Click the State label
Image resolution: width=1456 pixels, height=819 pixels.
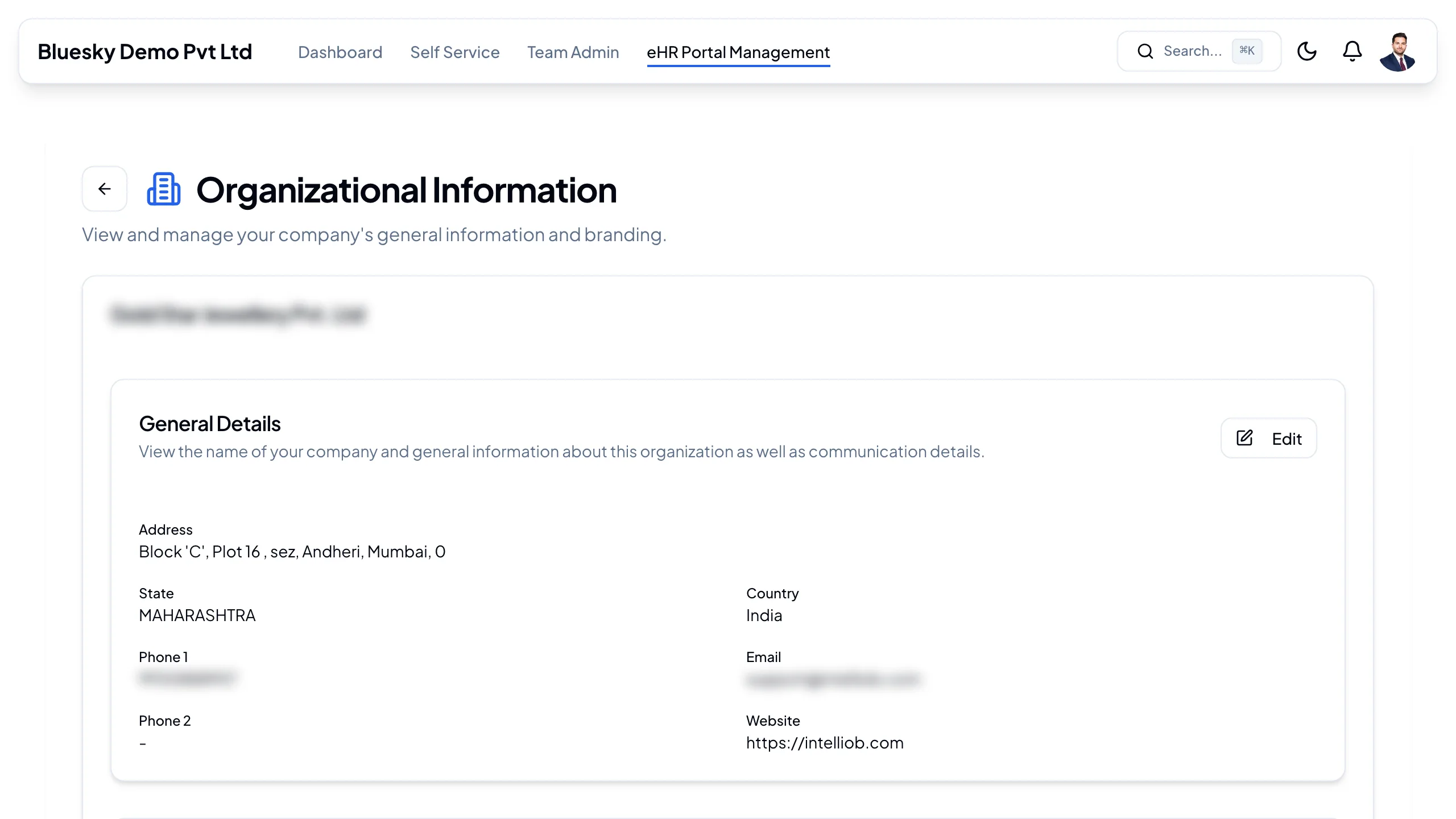(156, 593)
